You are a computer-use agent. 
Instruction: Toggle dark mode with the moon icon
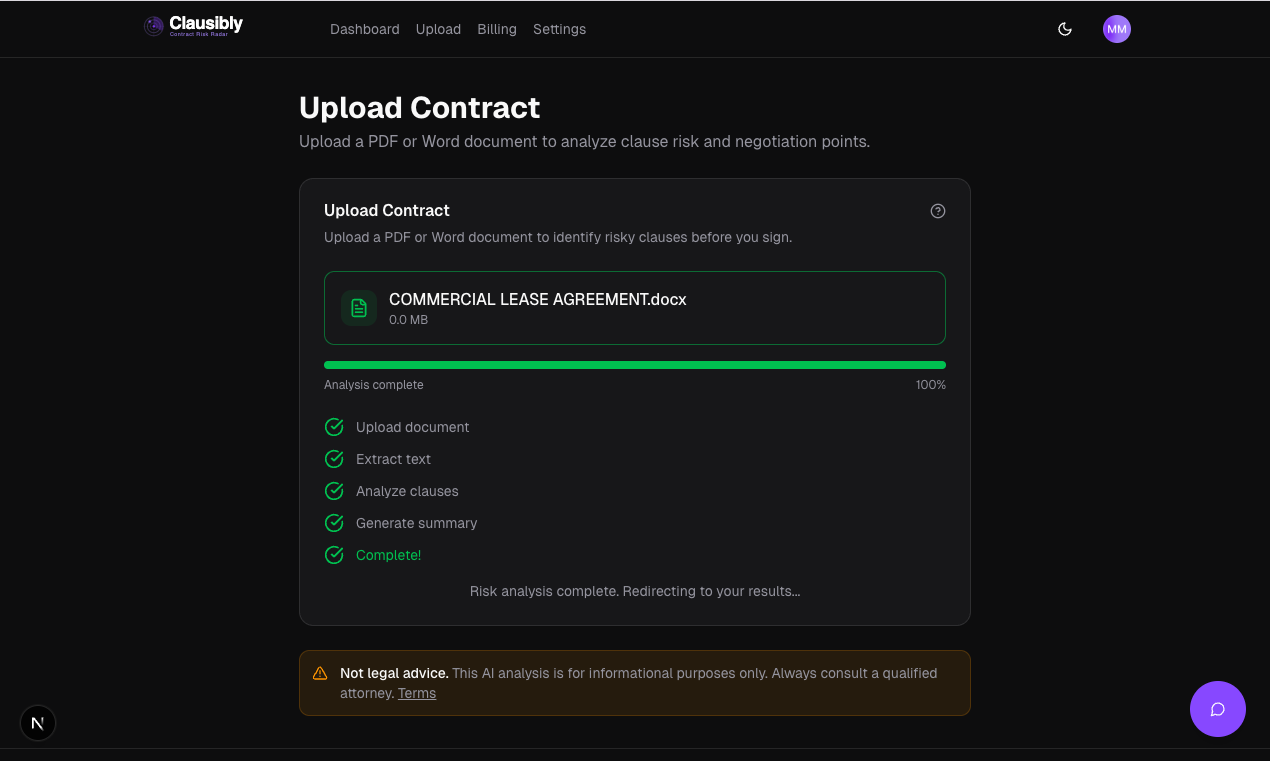pyautogui.click(x=1065, y=29)
